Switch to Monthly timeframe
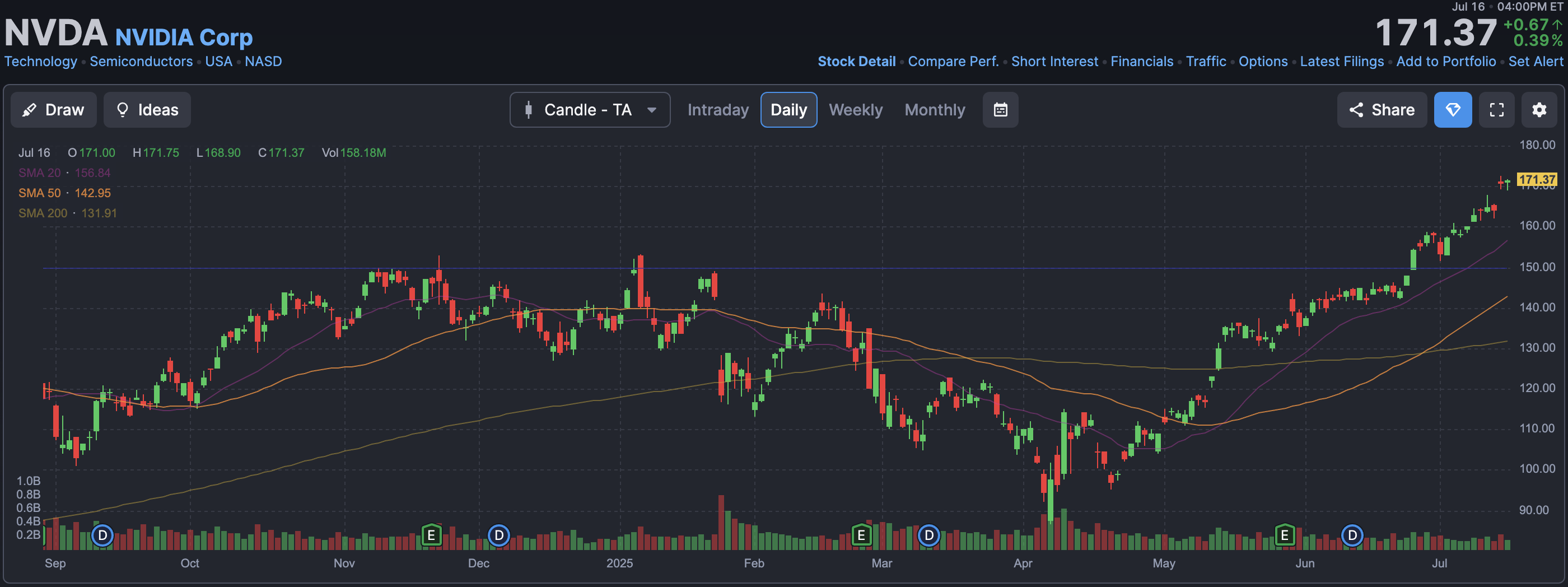The image size is (1568, 587). pos(934,110)
